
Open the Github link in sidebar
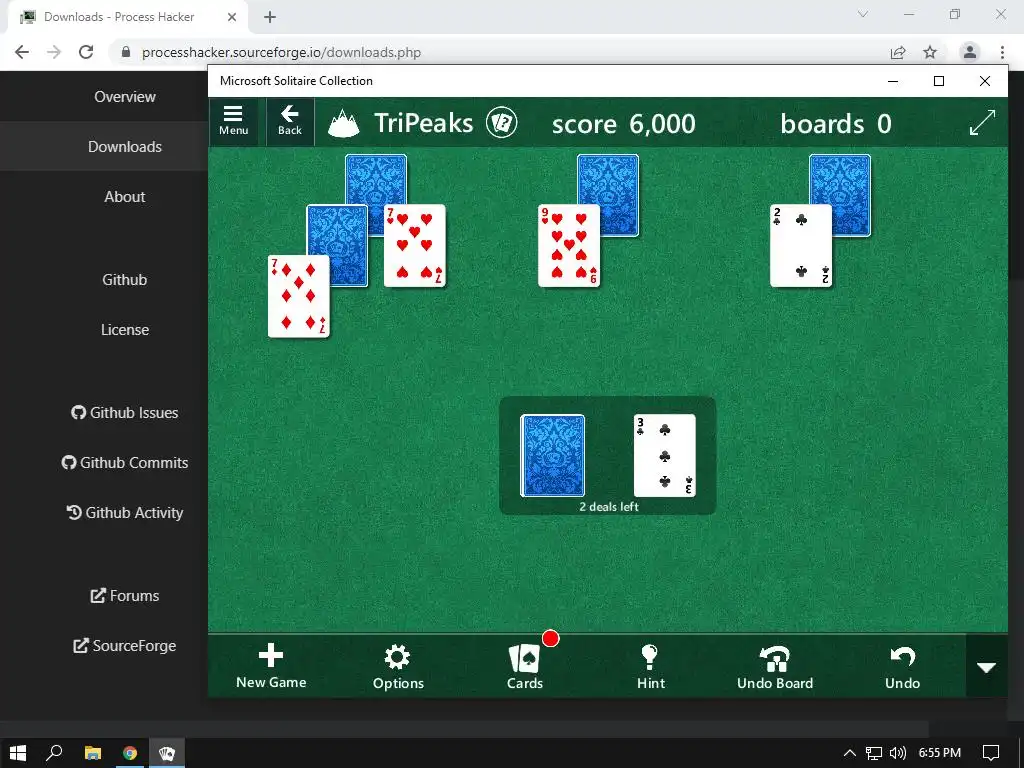(x=125, y=280)
